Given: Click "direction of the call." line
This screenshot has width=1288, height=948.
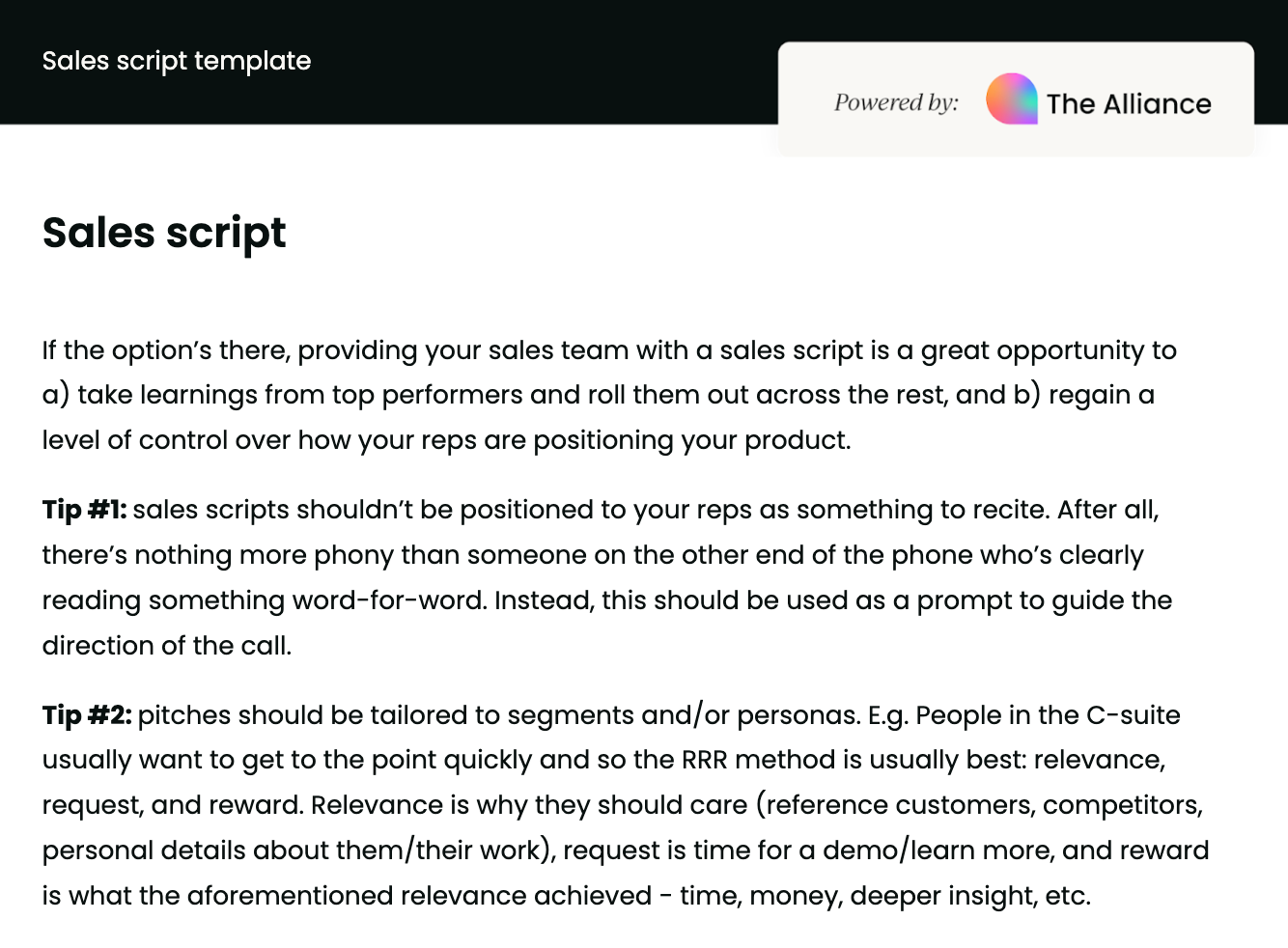Looking at the screenshot, I should 166,646.
